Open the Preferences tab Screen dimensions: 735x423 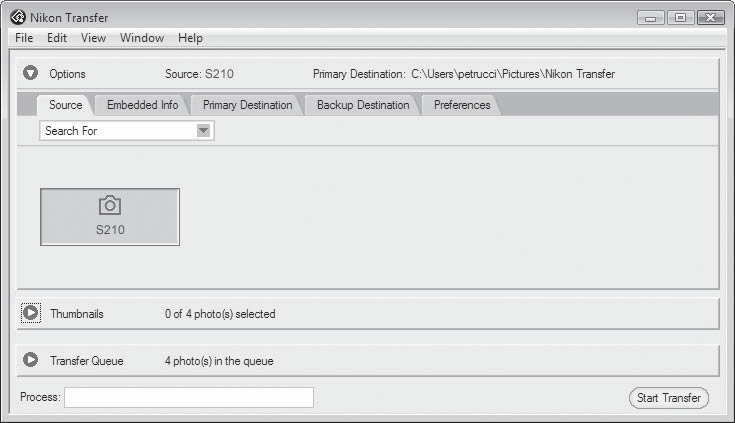click(462, 105)
